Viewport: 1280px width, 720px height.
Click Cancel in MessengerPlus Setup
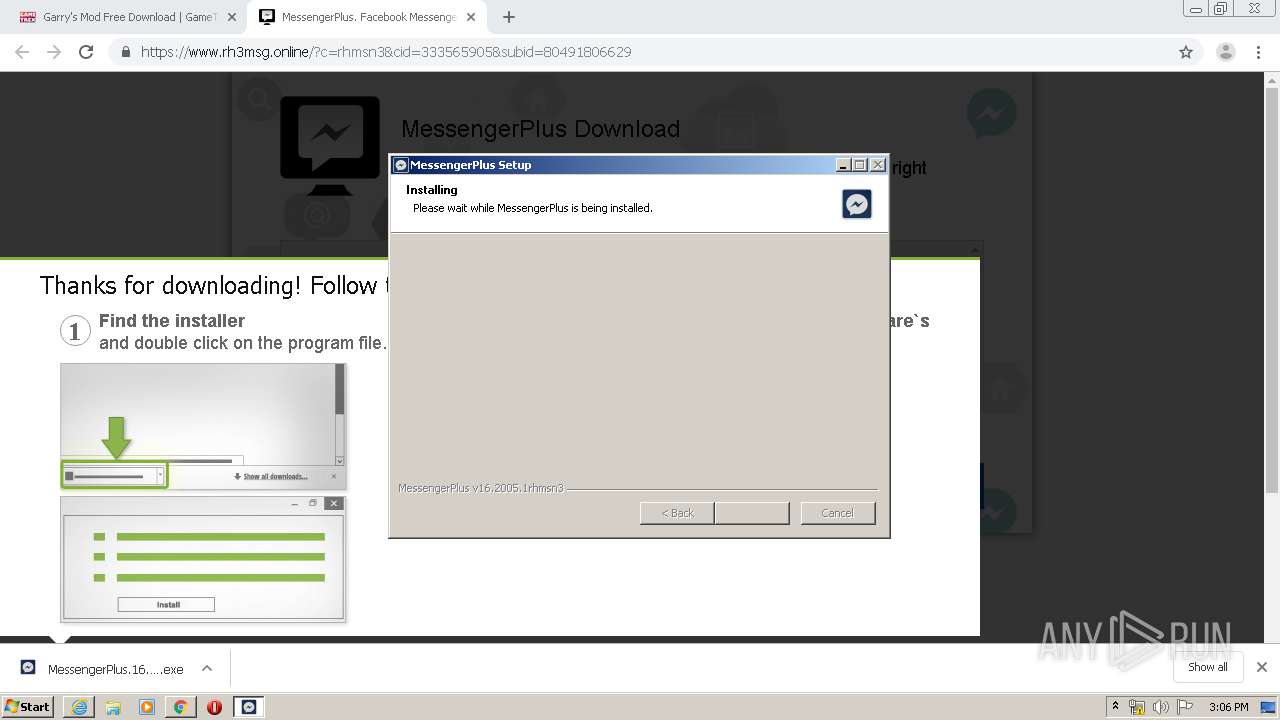click(838, 513)
